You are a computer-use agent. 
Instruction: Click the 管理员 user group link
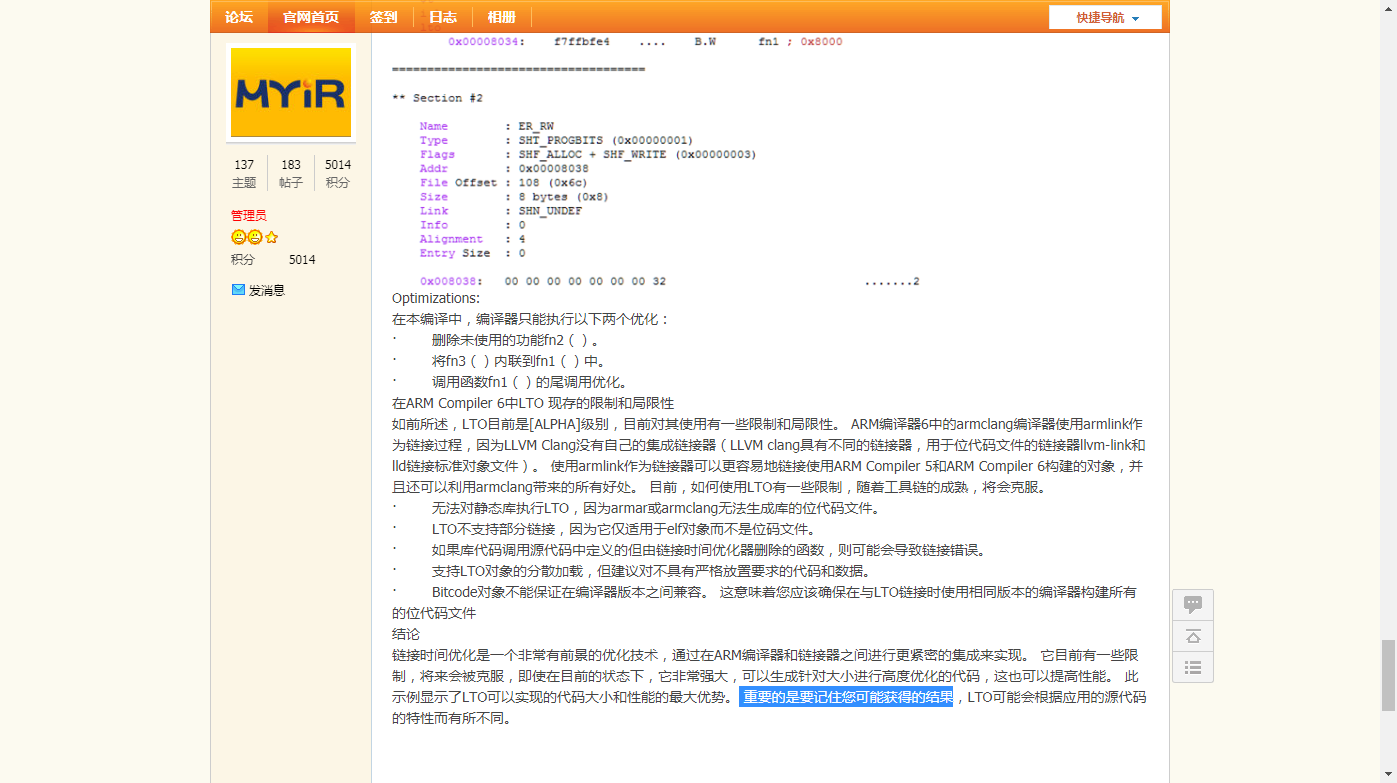click(x=249, y=215)
